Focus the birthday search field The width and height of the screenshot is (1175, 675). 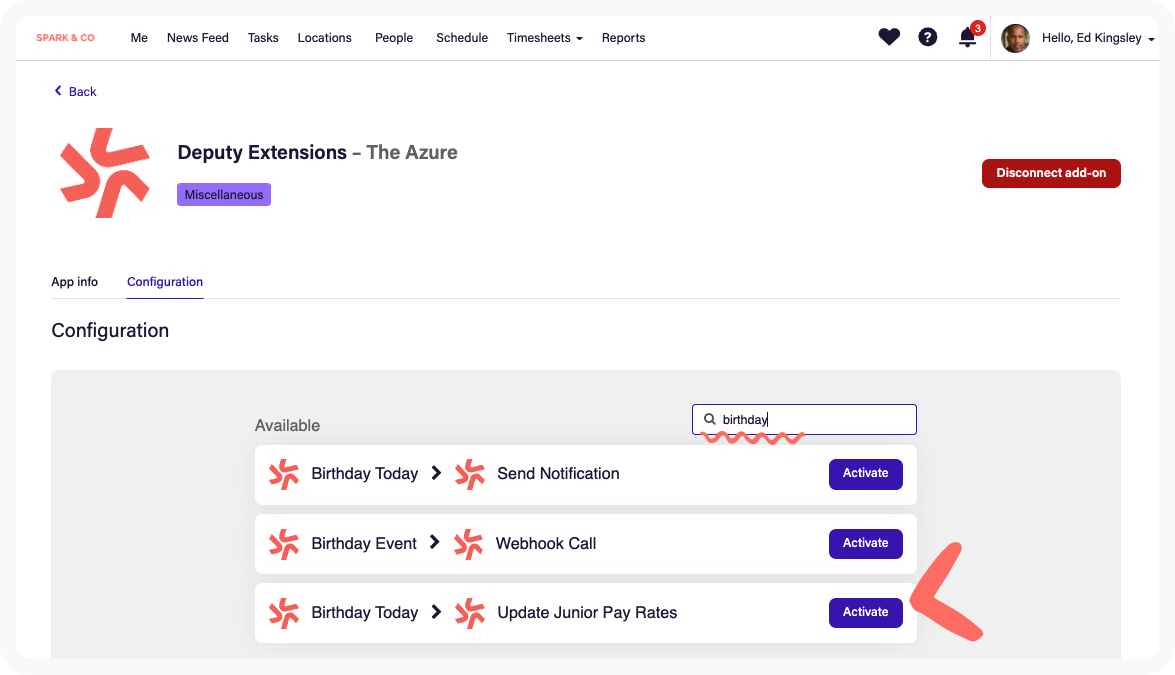coord(804,420)
